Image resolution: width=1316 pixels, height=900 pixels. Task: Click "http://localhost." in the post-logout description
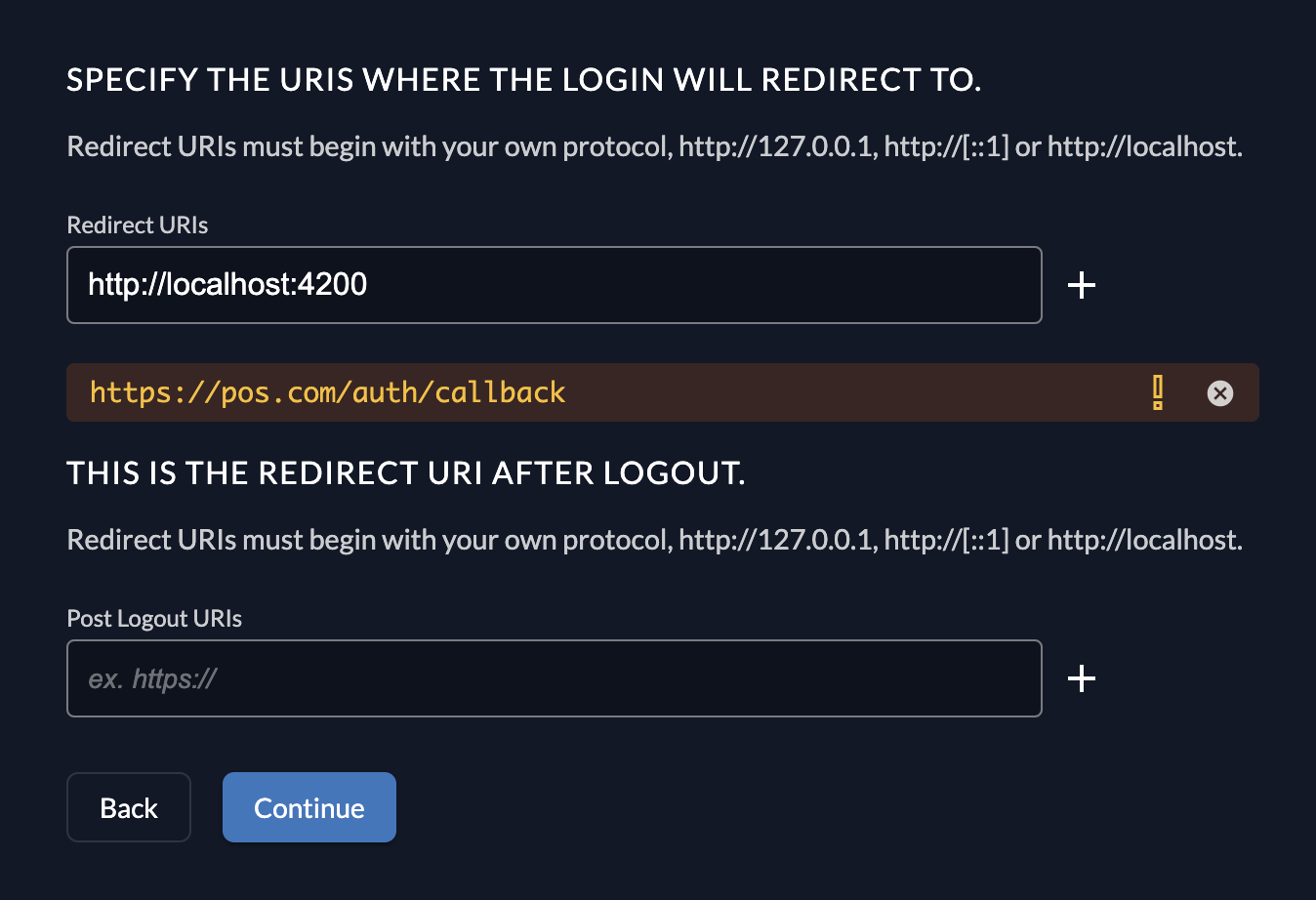tap(1144, 541)
